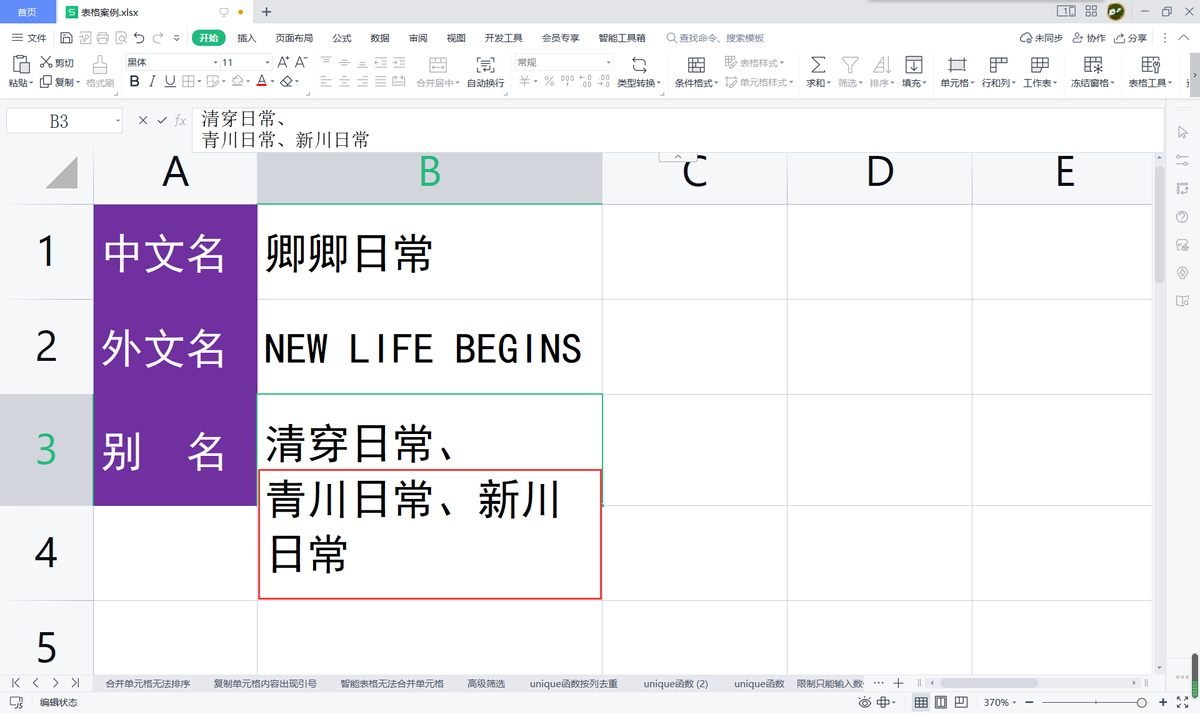Click the Clear format eraser icon
Screen dimensions: 1200x713
pyautogui.click(x=287, y=82)
